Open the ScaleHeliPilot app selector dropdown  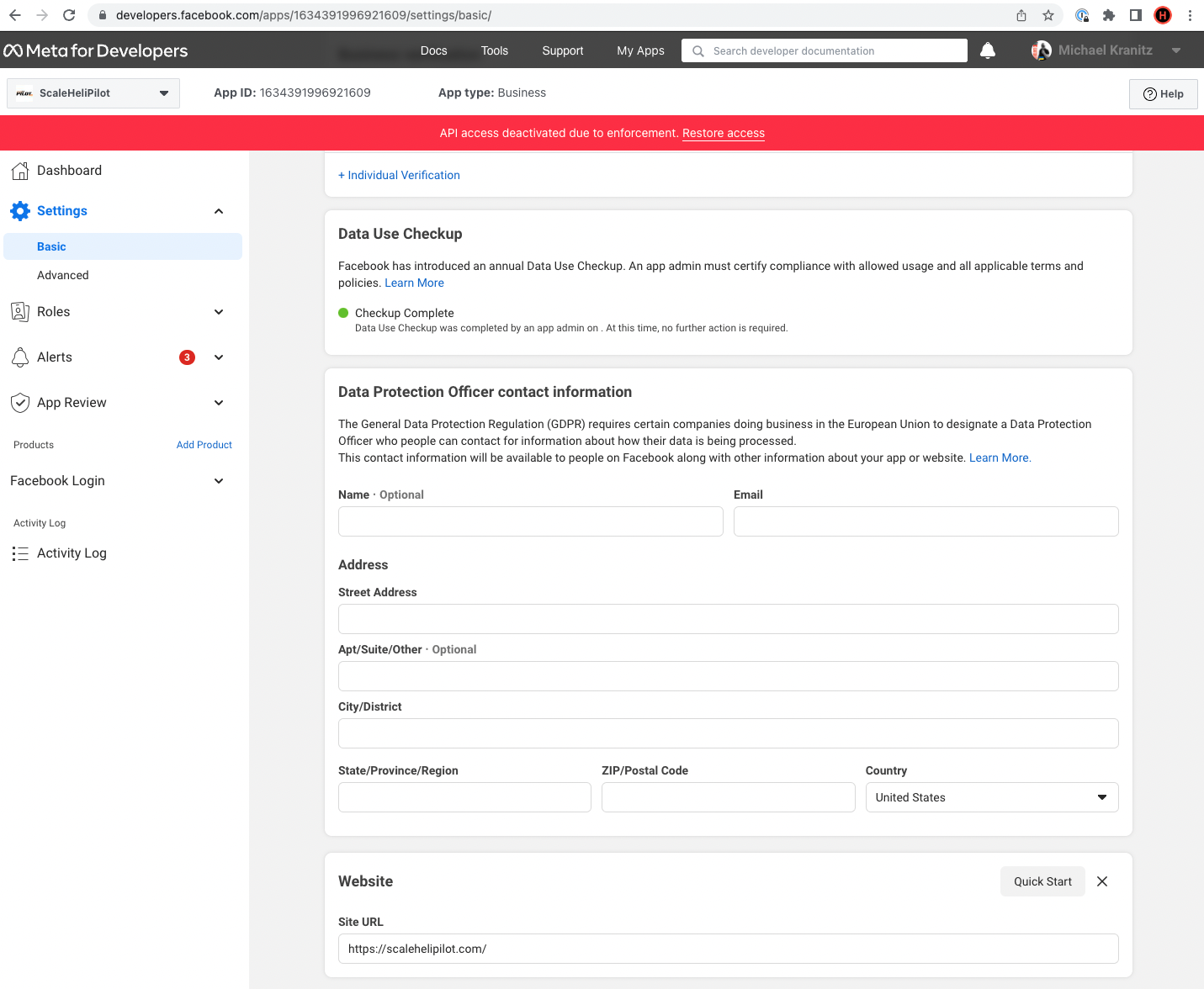tap(93, 93)
